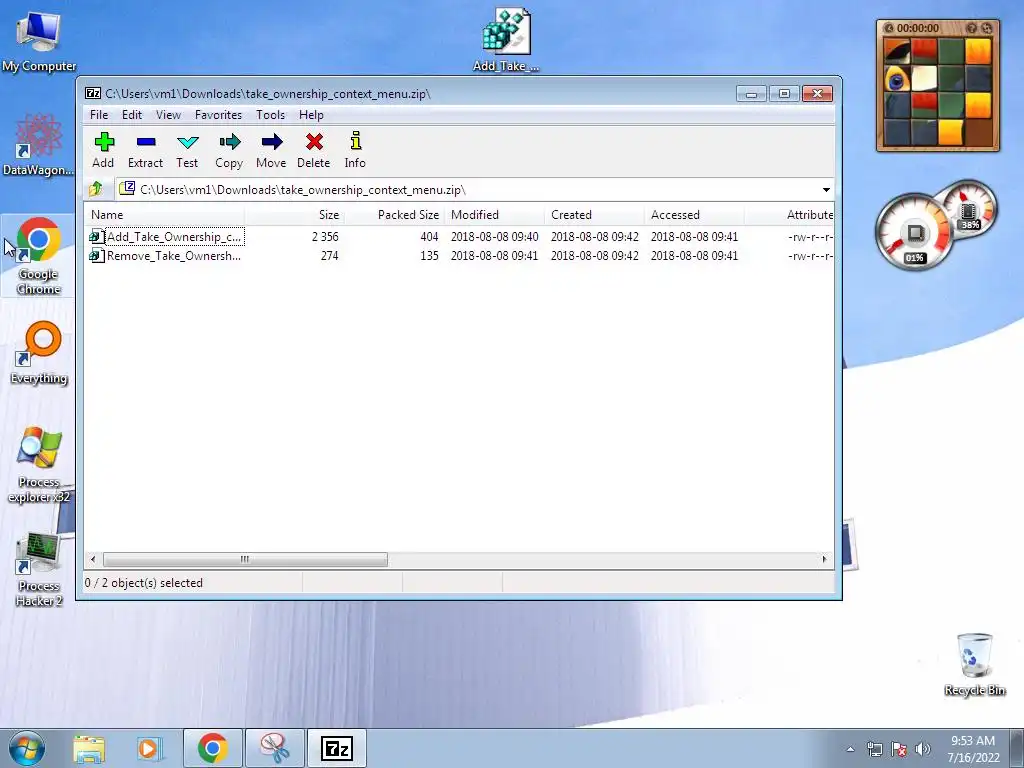Click the archive path input field
This screenshot has width=1024, height=768.
pos(467,189)
